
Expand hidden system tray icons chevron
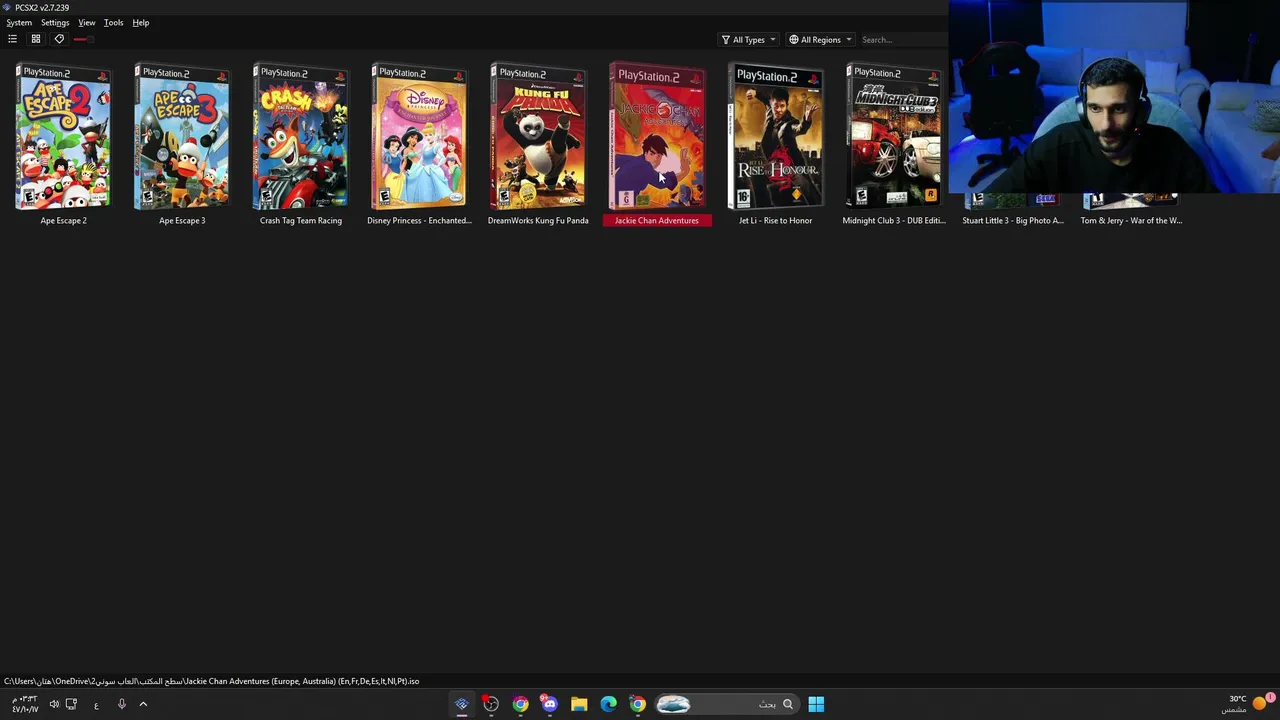tap(143, 704)
